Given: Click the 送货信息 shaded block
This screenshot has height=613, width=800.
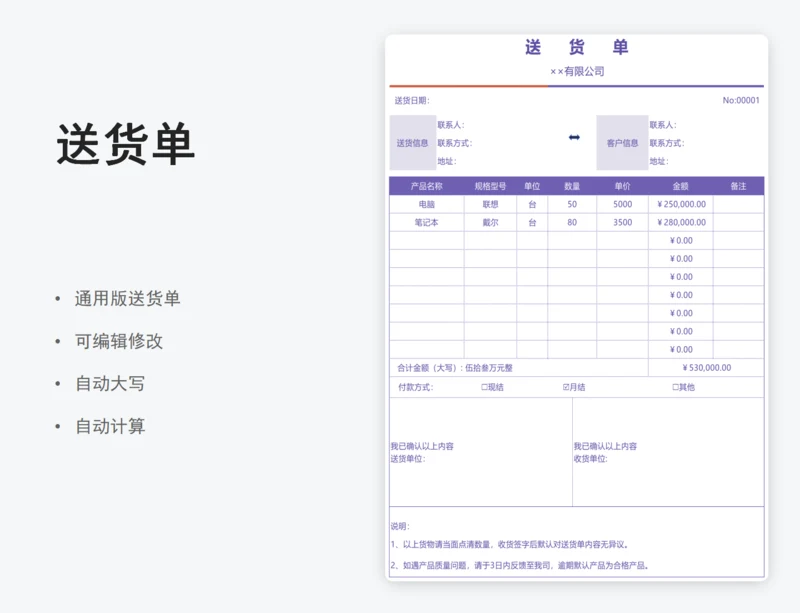Looking at the screenshot, I should 413,143.
